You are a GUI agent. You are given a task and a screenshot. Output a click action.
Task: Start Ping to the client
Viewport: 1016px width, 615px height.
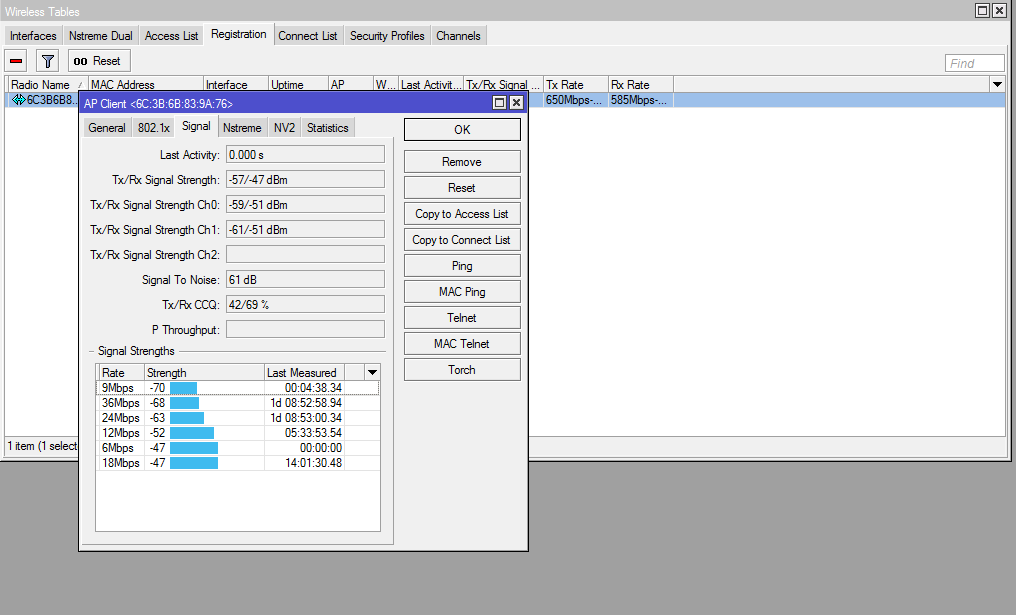462,266
